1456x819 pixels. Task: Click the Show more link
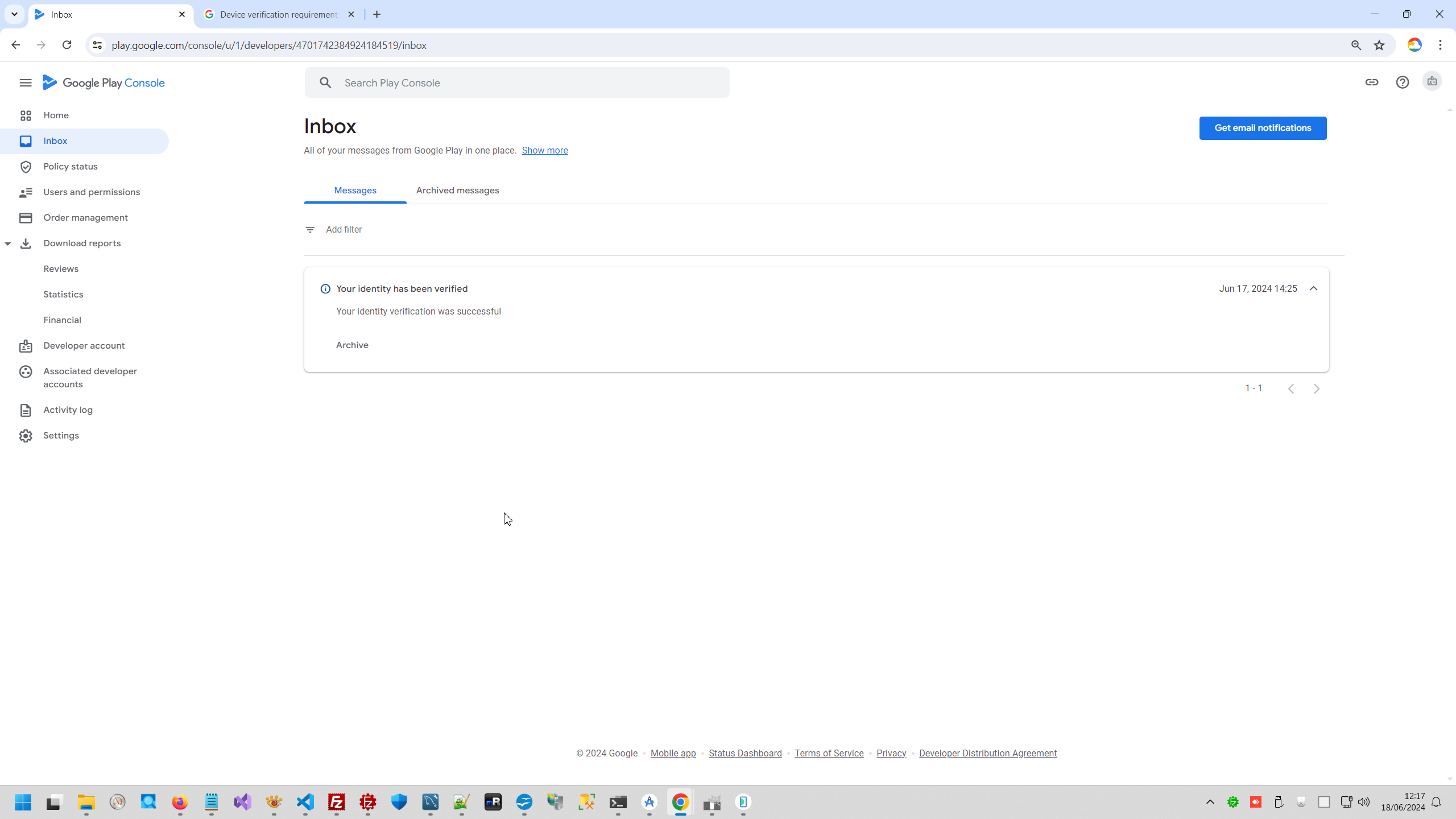544,151
